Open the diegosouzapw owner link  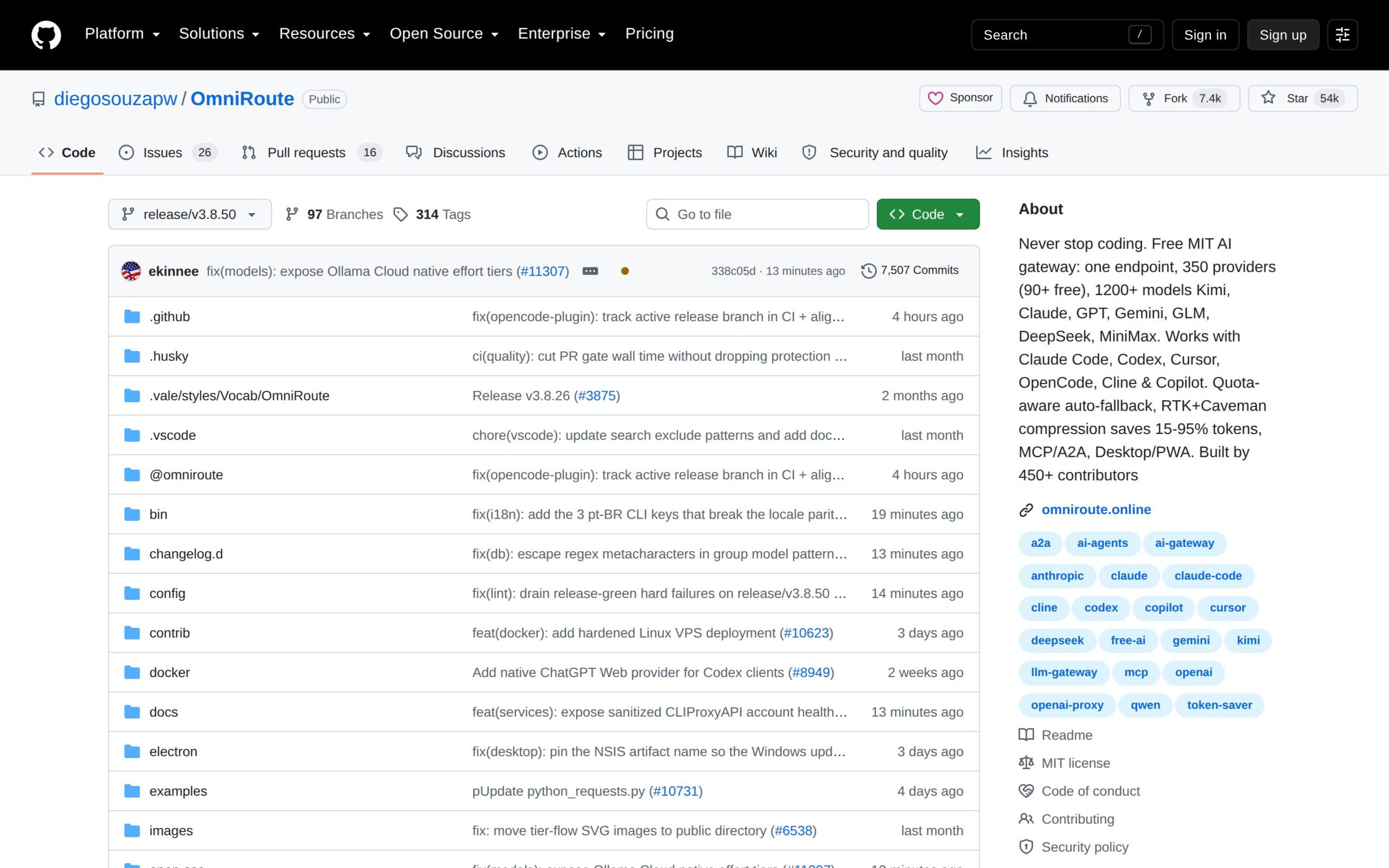coord(116,99)
